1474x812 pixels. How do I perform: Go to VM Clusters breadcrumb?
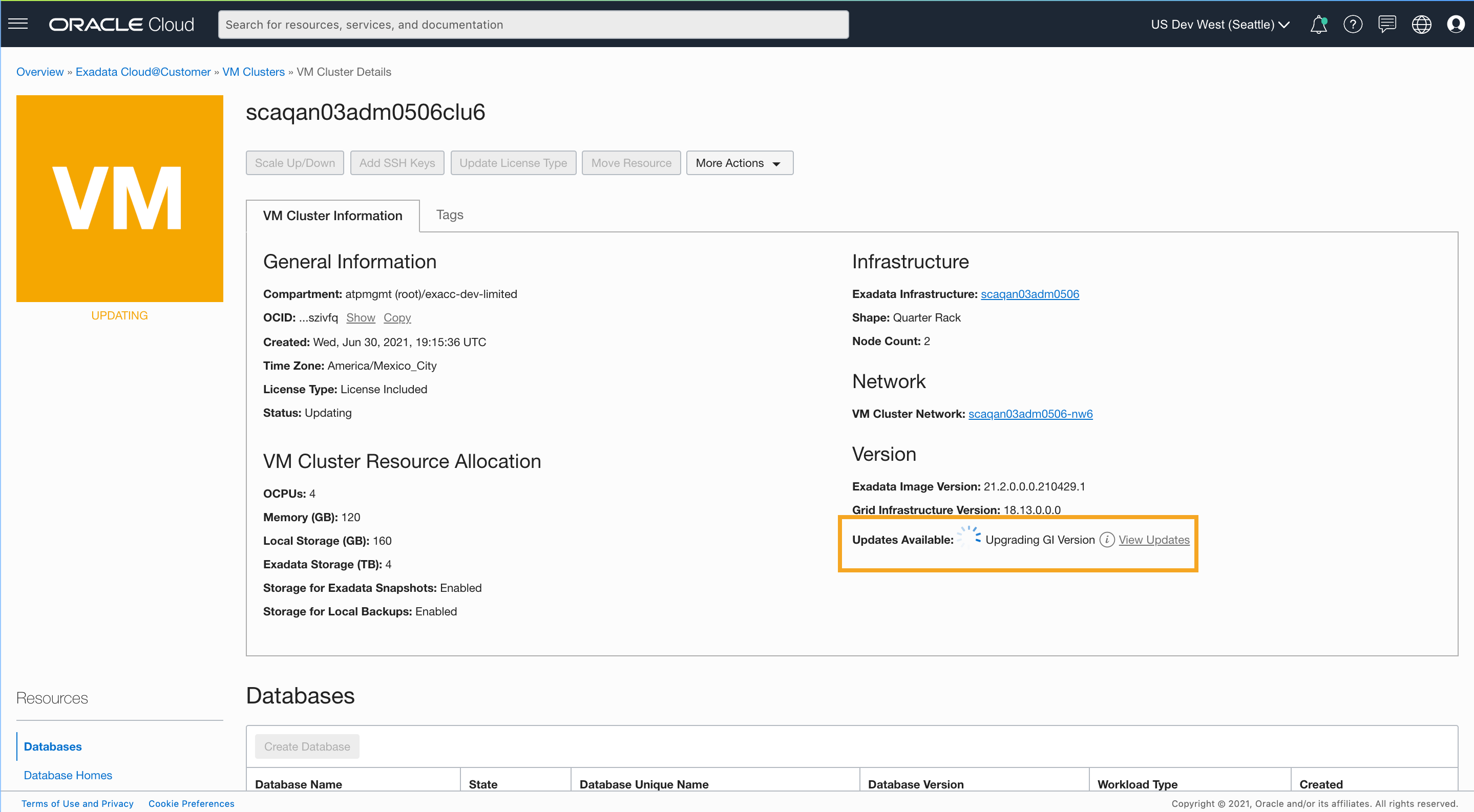(x=253, y=72)
